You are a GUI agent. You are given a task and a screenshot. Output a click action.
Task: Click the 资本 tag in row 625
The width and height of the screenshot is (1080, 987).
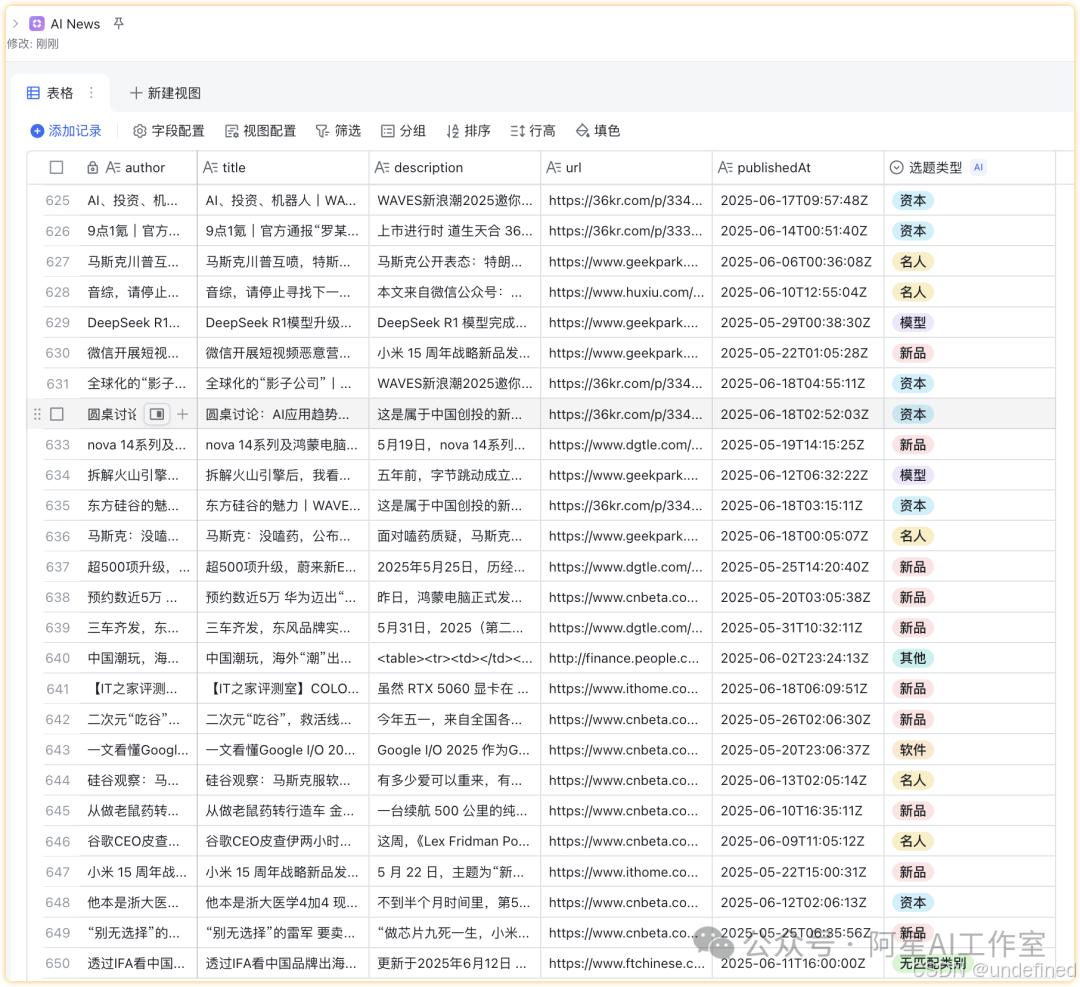click(x=913, y=200)
